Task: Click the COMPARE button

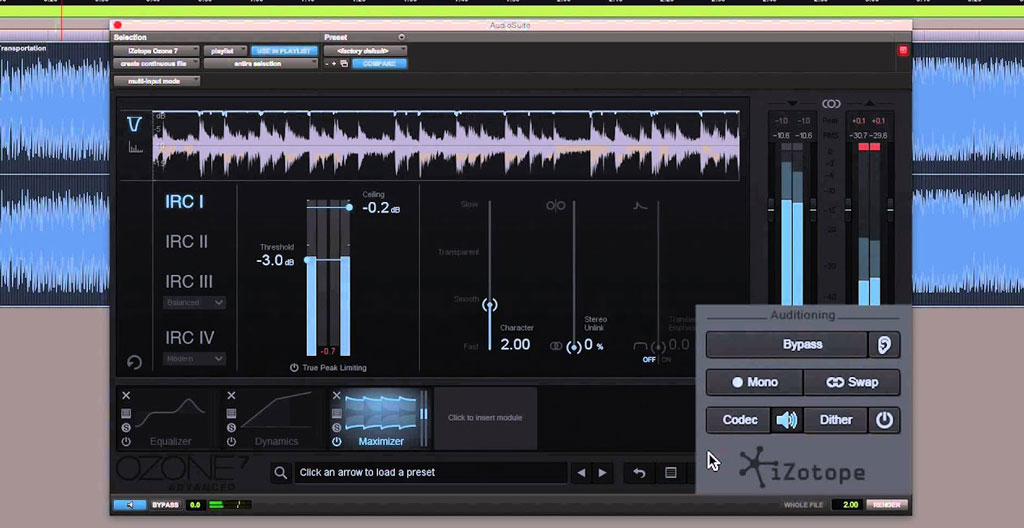Action: (x=379, y=63)
